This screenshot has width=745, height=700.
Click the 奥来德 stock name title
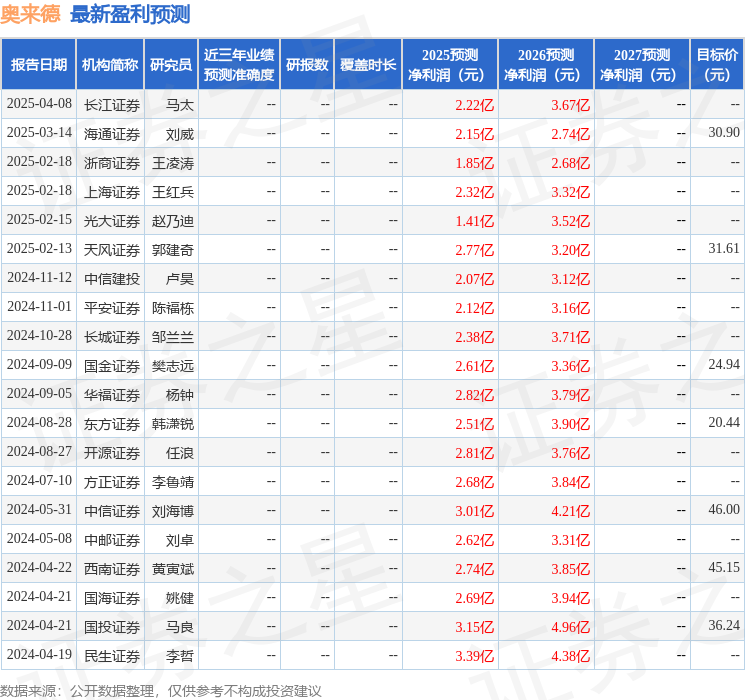click(x=31, y=14)
